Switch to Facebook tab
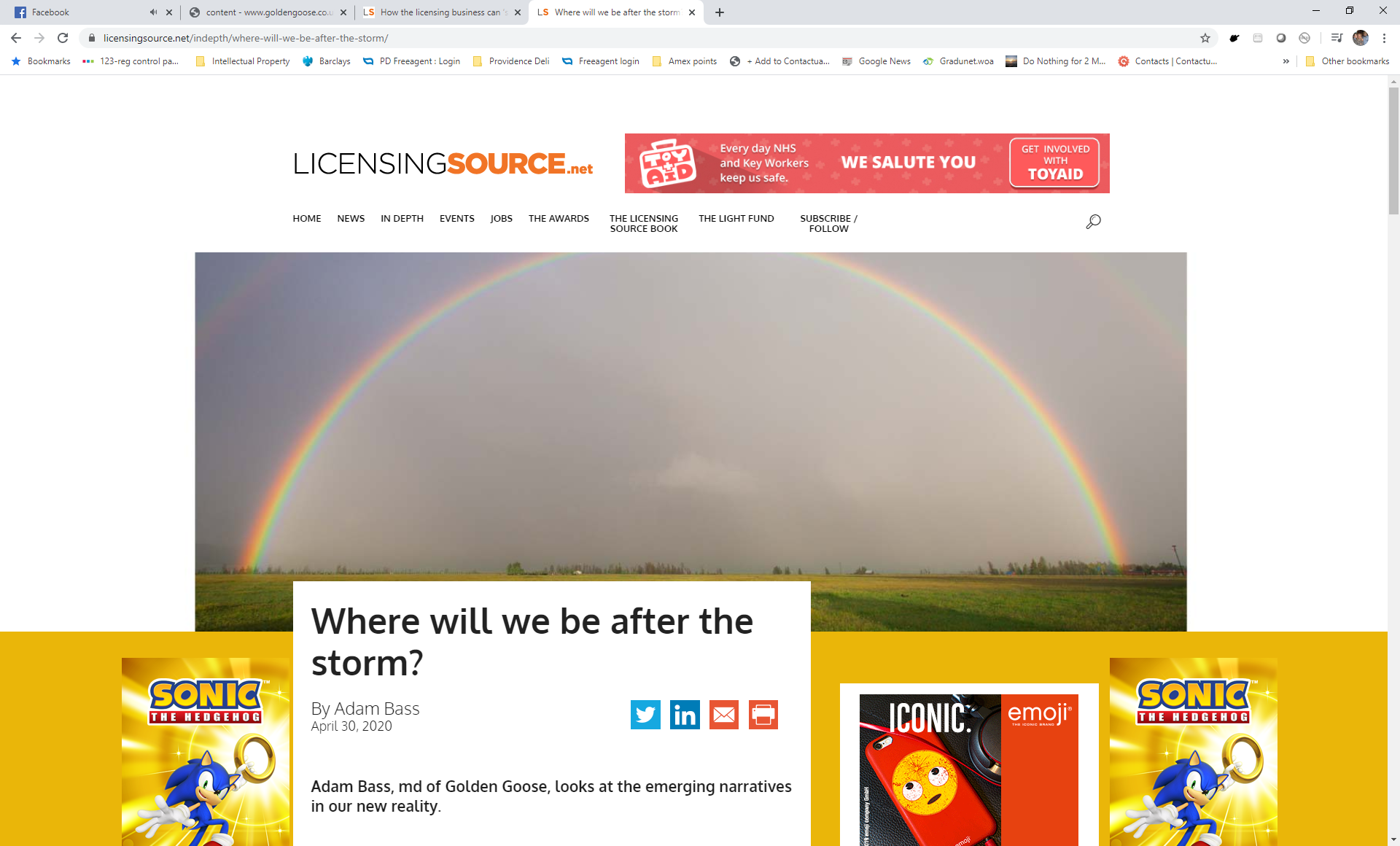Screen dimensions: 1400x846 pos(80,12)
